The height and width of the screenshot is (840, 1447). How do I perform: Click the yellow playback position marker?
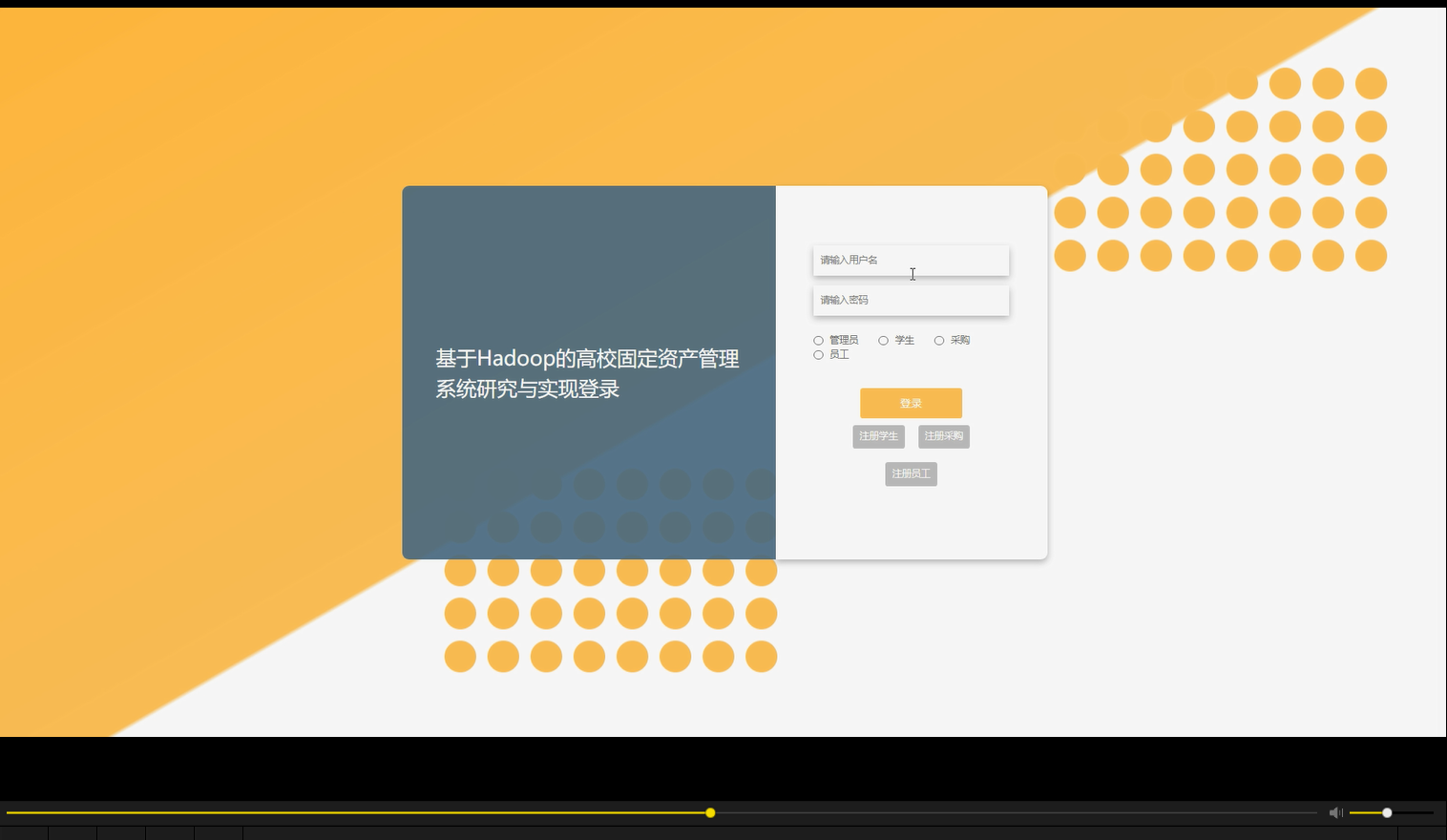pyautogui.click(x=710, y=812)
